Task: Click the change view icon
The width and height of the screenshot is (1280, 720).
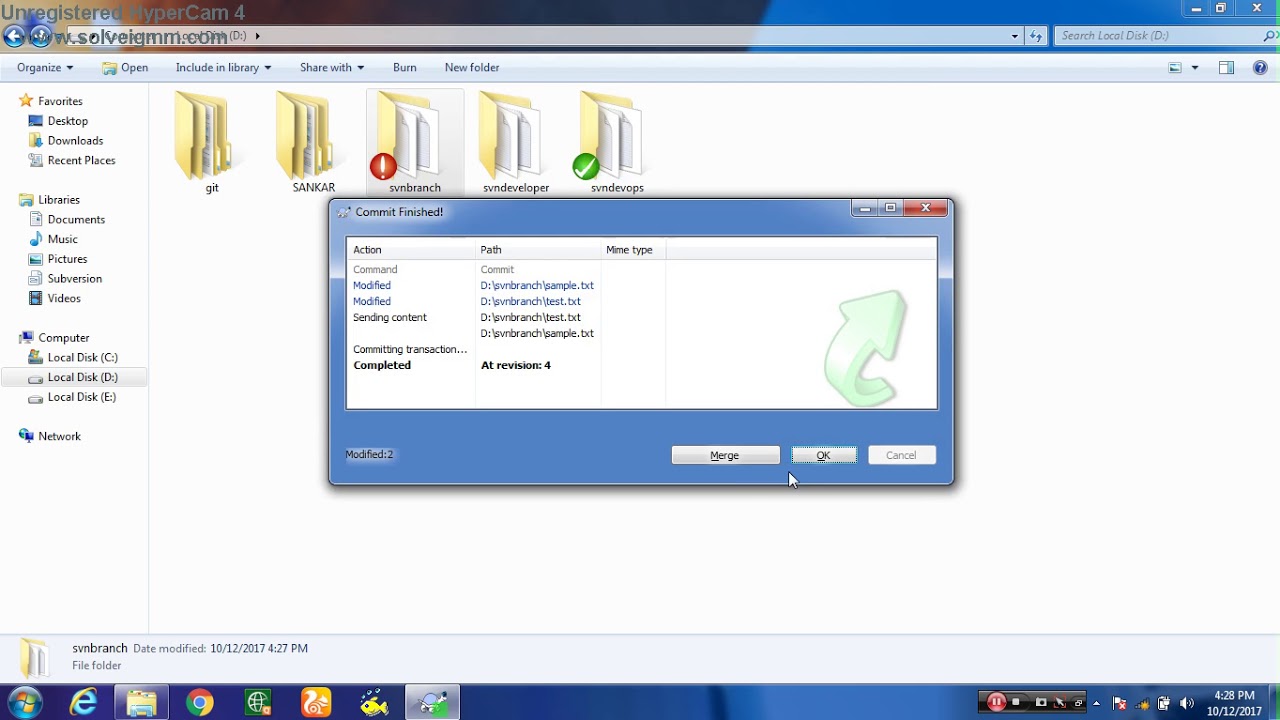Action: 1175,68
